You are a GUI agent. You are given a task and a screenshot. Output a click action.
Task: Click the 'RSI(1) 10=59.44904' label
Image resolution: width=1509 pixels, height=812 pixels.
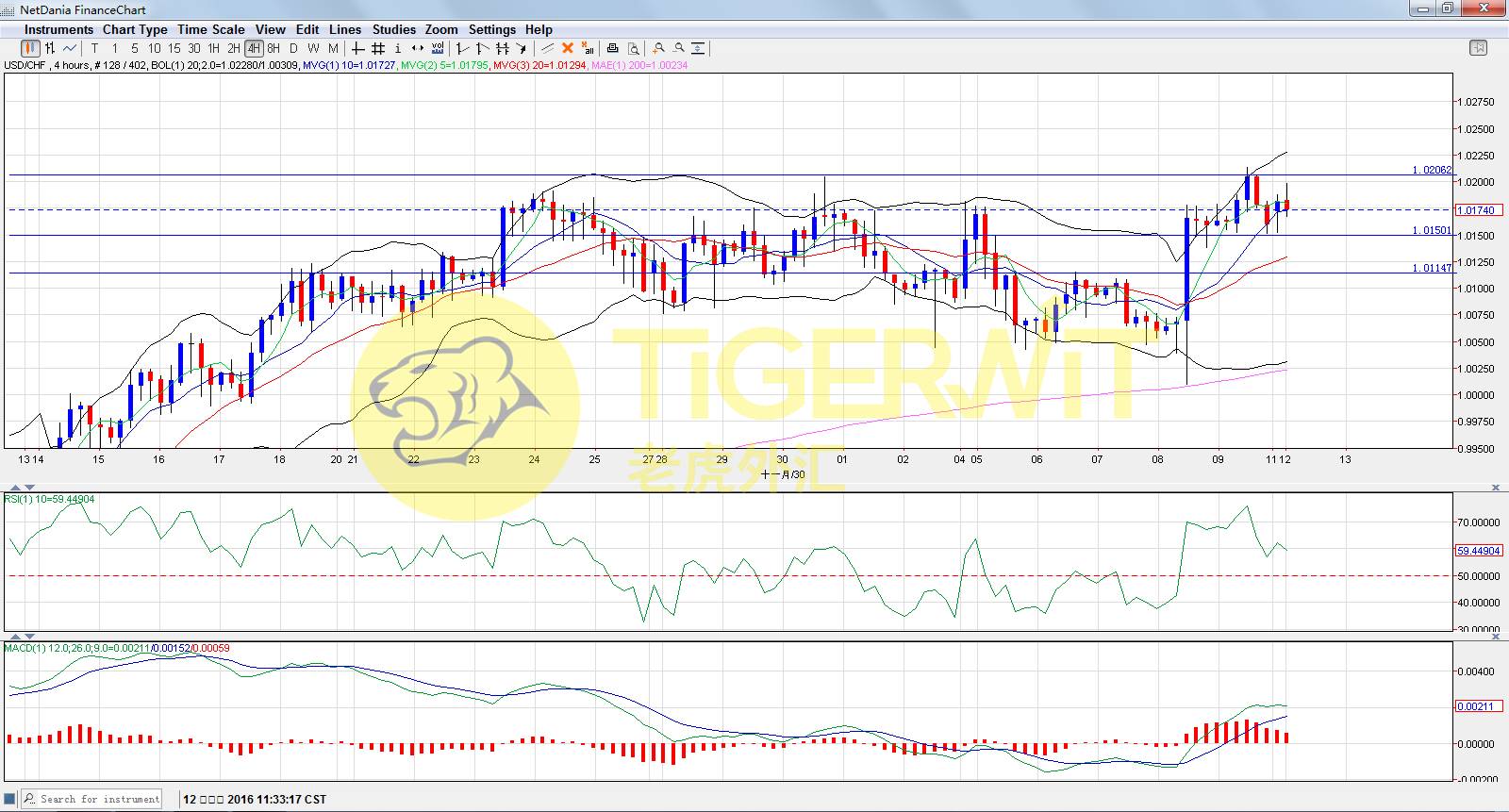(50, 499)
